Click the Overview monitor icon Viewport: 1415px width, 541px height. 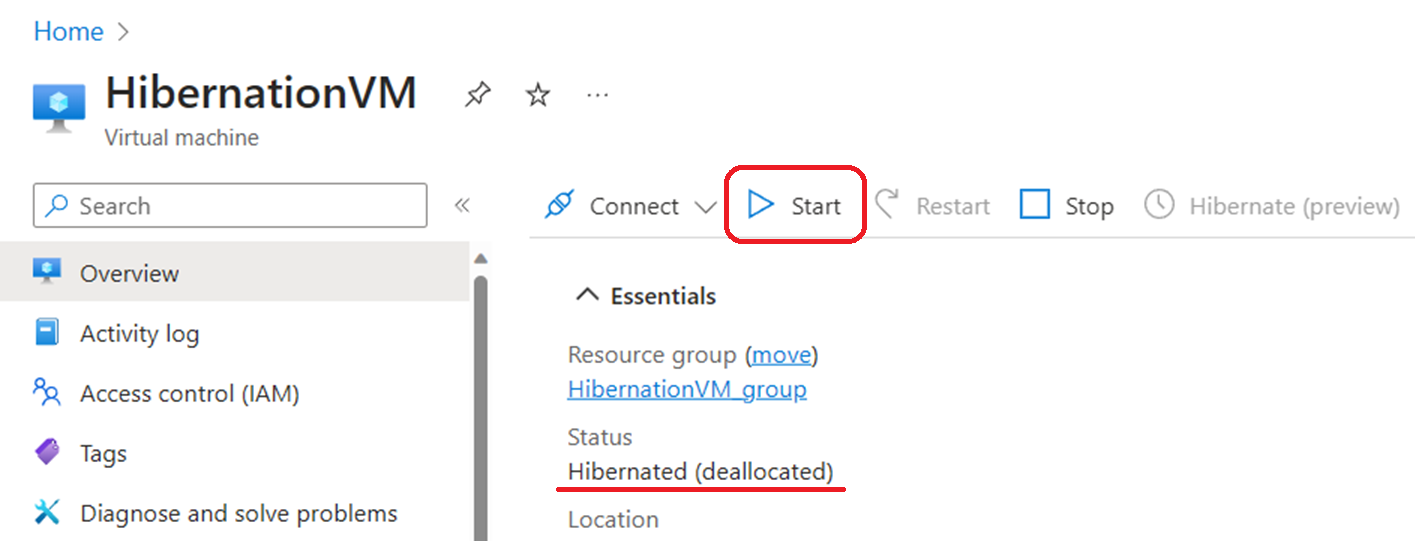(x=47, y=271)
